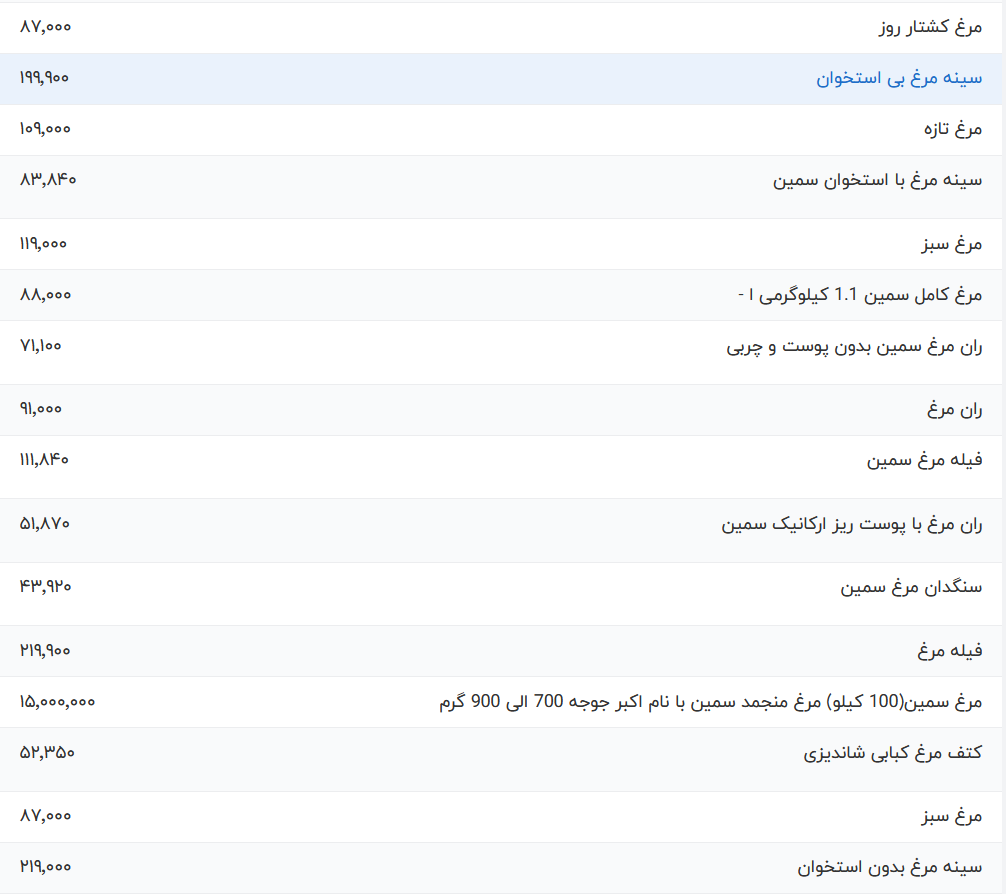This screenshot has height=894, width=1006.
Task: Click product 'کتف مرغ کبابی شاندیزی'
Action: click(892, 753)
